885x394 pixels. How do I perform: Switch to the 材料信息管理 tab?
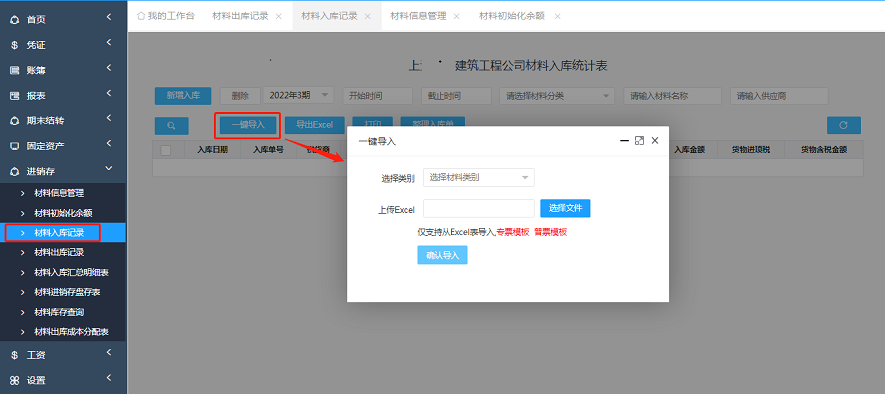(x=418, y=16)
